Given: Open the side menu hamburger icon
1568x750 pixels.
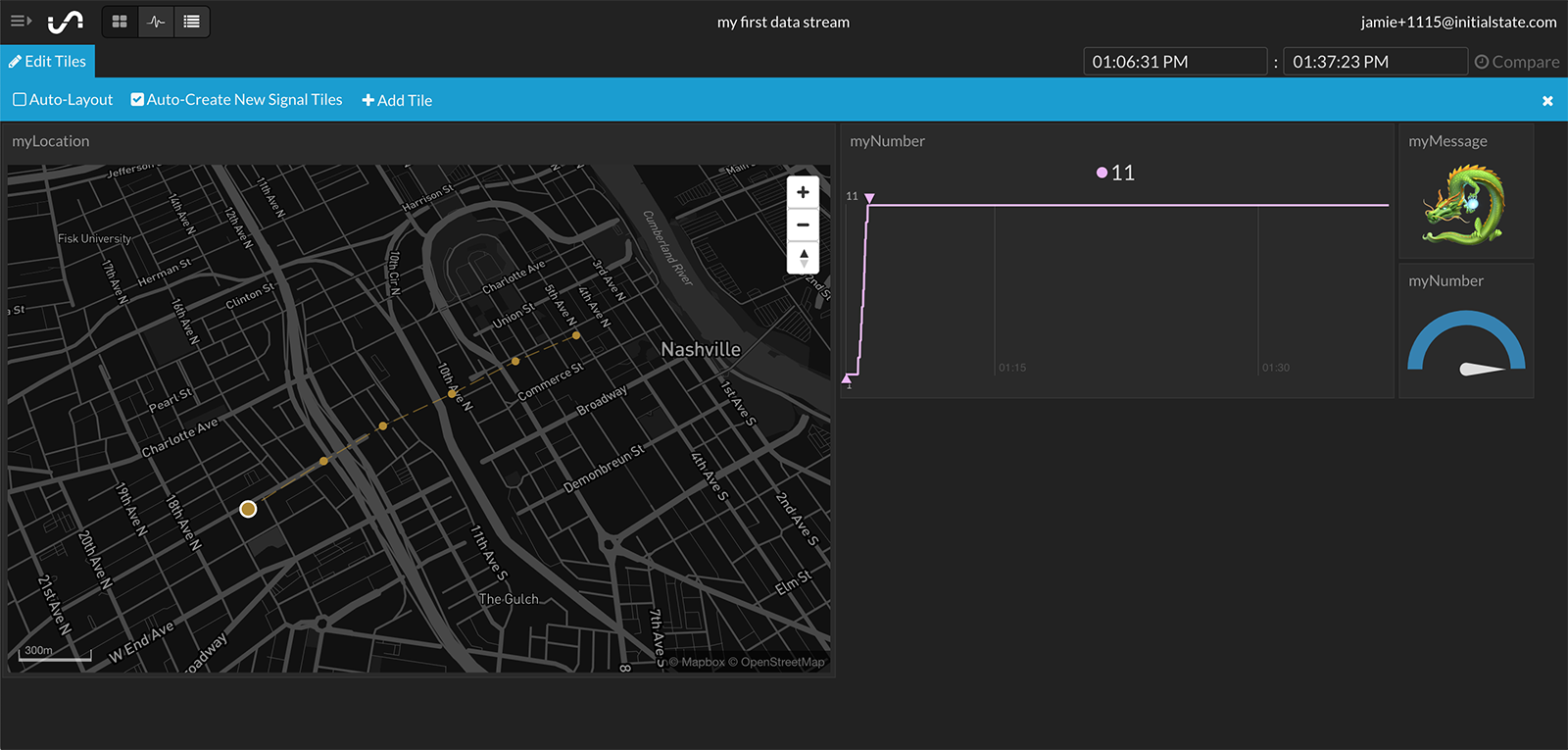Looking at the screenshot, I should [21, 21].
